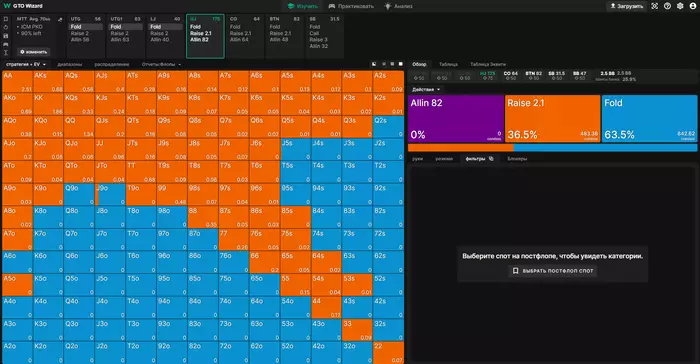700x364 pixels.
Task: Select the first matrix view mode icon
Action: [374, 64]
